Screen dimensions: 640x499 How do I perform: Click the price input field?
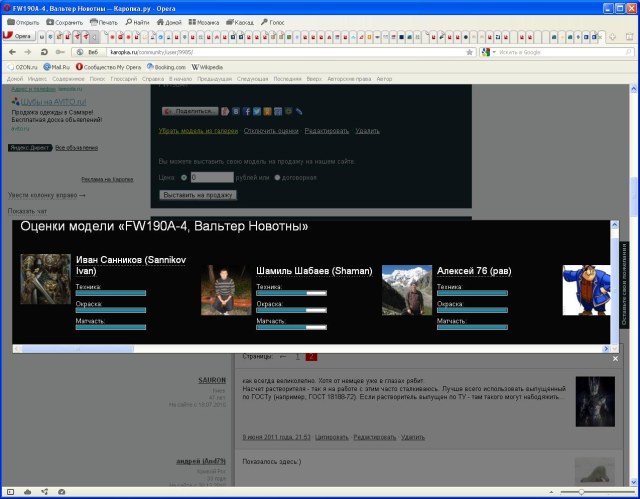[x=211, y=177]
